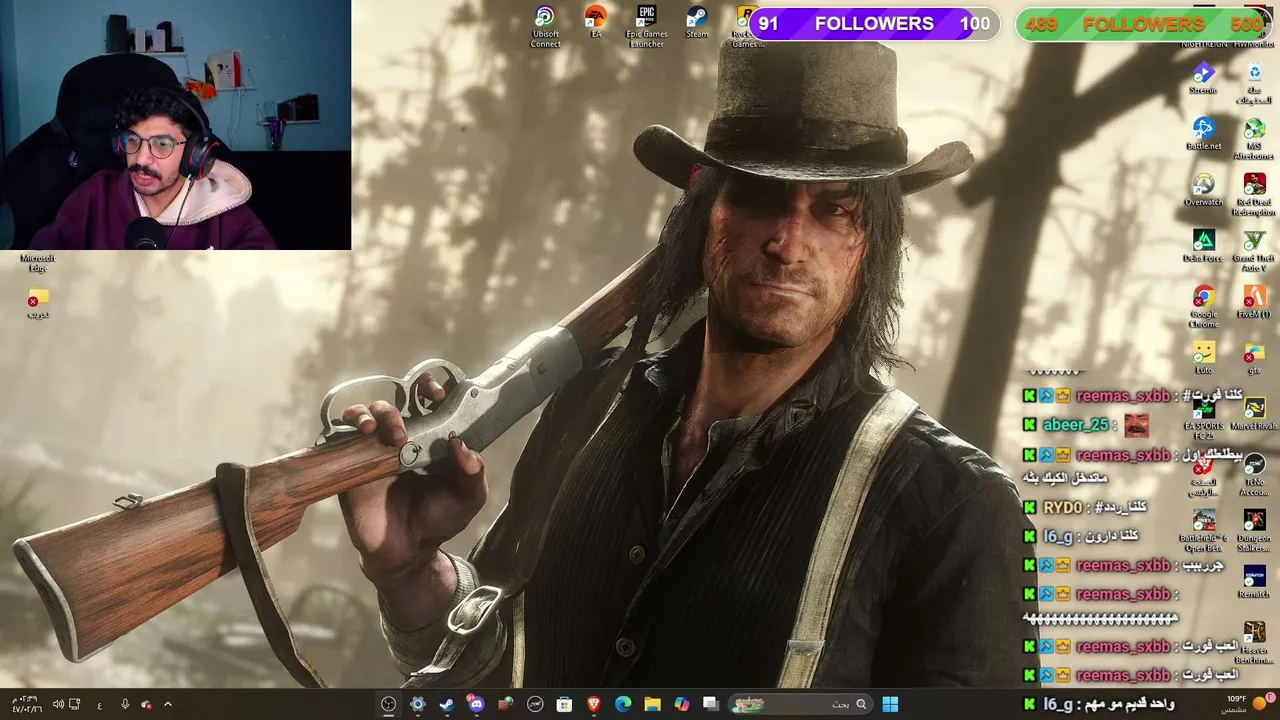Open Brave browser from the taskbar
This screenshot has height=720, width=1280.
(x=594, y=704)
